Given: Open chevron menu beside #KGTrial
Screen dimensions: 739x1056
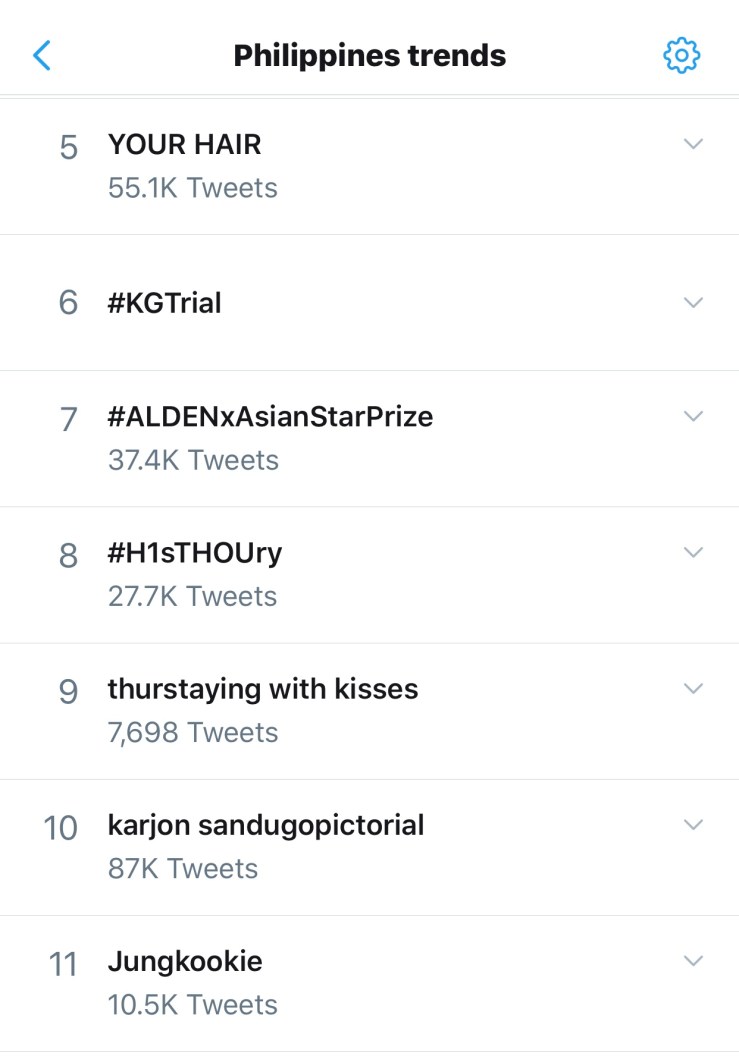Looking at the screenshot, I should click(x=693, y=302).
